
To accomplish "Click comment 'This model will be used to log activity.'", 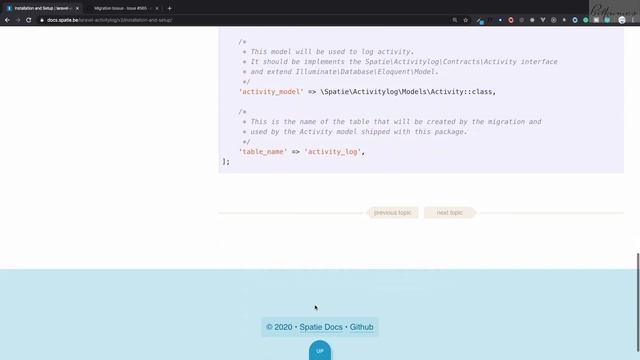I will pyautogui.click(x=332, y=52).
